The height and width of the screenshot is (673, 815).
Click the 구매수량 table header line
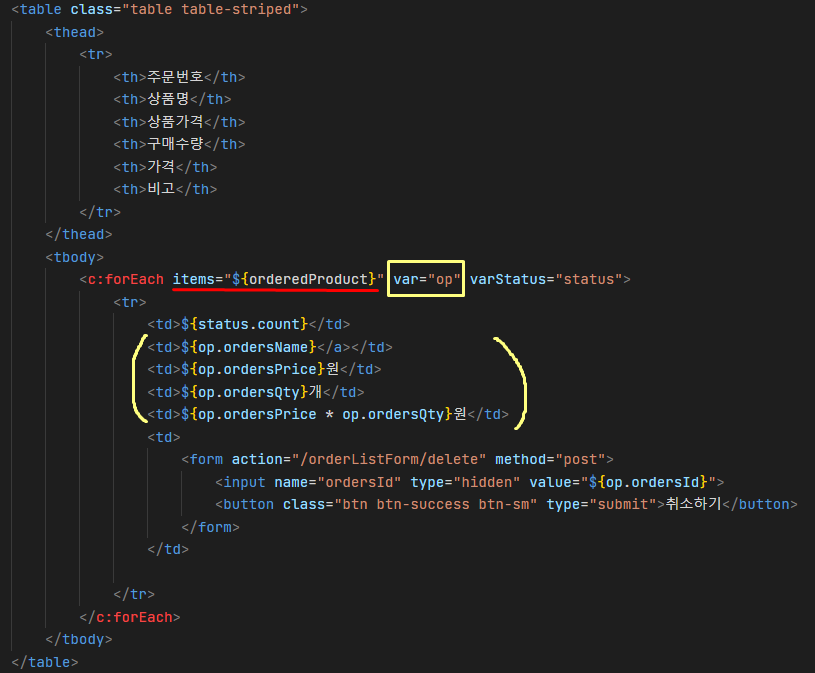(x=179, y=144)
